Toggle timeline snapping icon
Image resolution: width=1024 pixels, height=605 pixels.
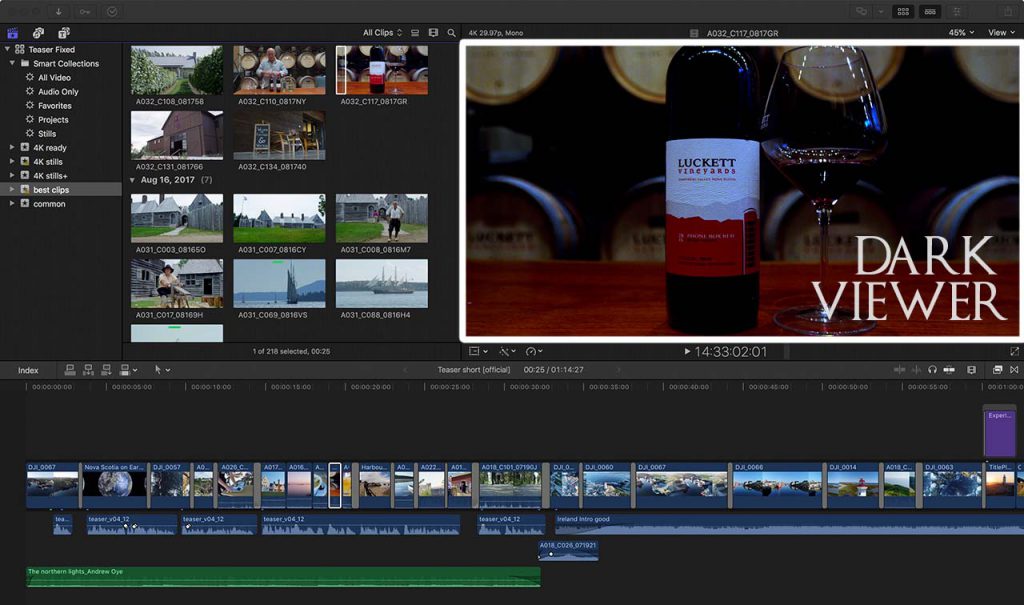(949, 370)
